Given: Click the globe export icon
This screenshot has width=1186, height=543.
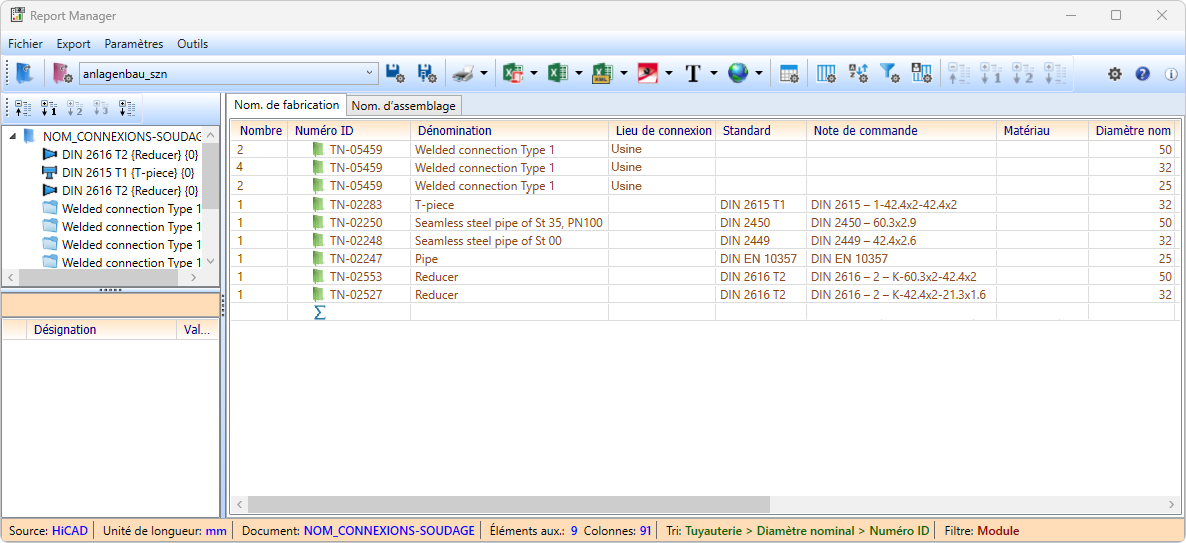Looking at the screenshot, I should (x=738, y=73).
